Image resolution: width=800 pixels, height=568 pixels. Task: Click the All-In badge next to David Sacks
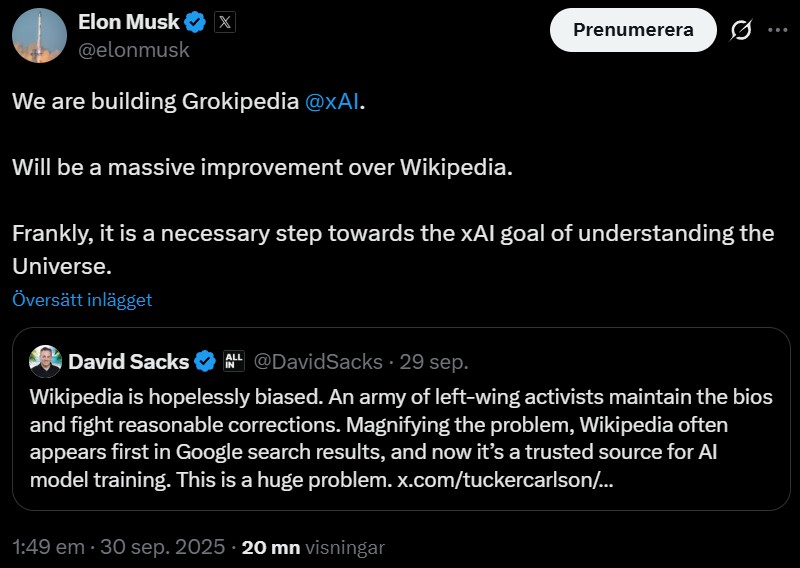pyautogui.click(x=233, y=360)
